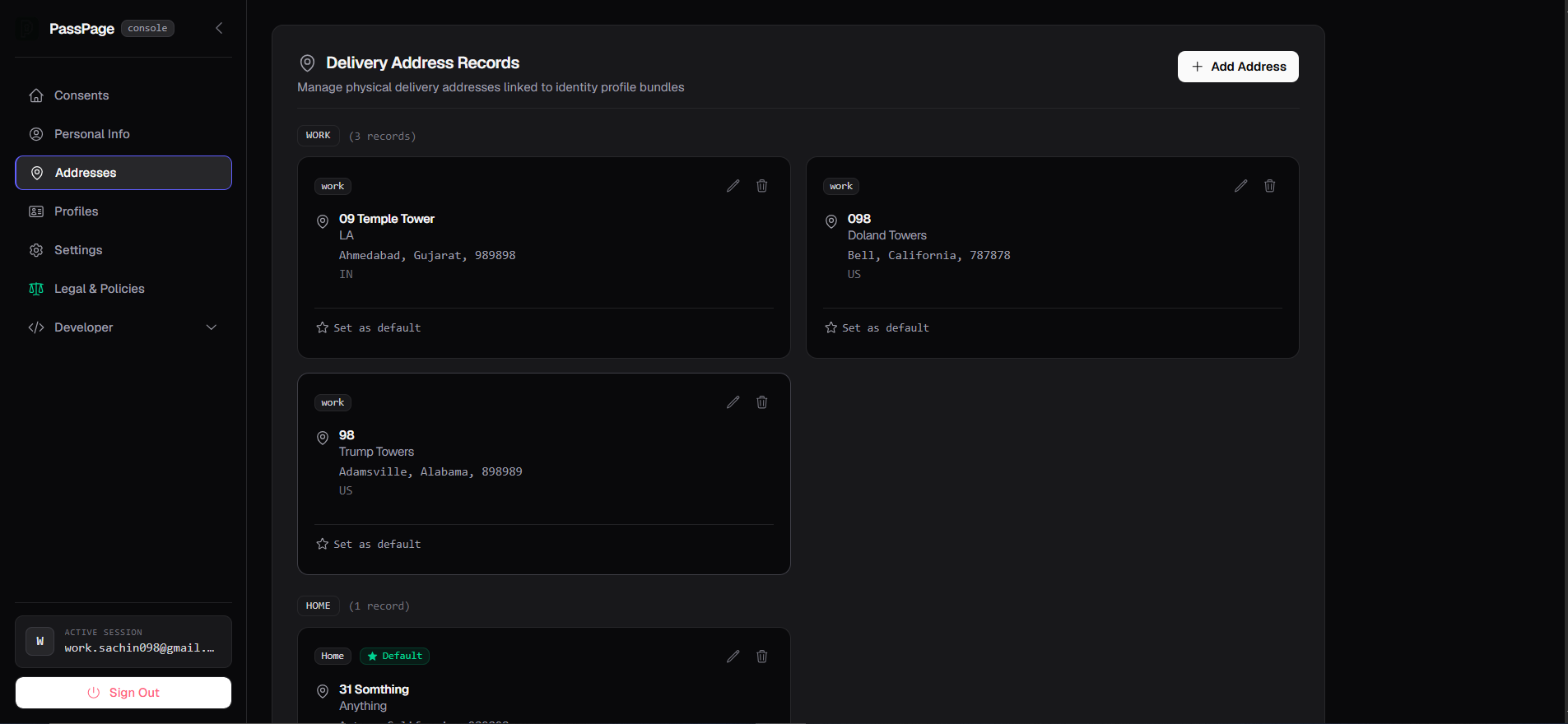This screenshot has height=724, width=1568.
Task: Click the console badge
Action: 147,28
